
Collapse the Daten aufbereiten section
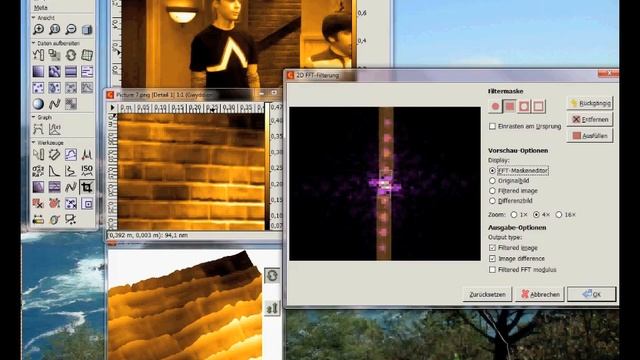click(x=33, y=43)
